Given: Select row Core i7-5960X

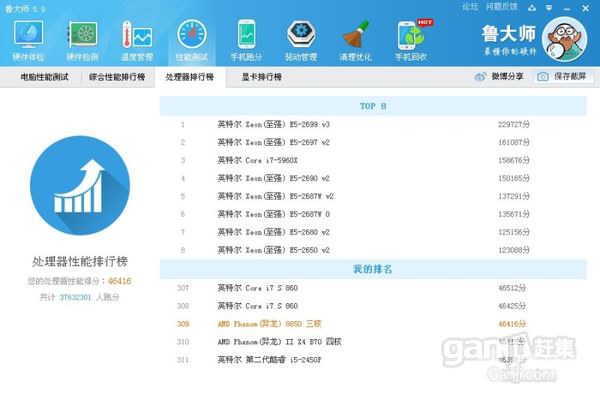Looking at the screenshot, I should pos(373,160).
